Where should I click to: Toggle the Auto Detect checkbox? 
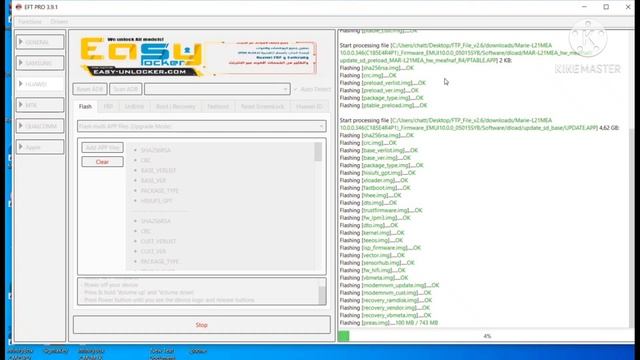pos(296,89)
